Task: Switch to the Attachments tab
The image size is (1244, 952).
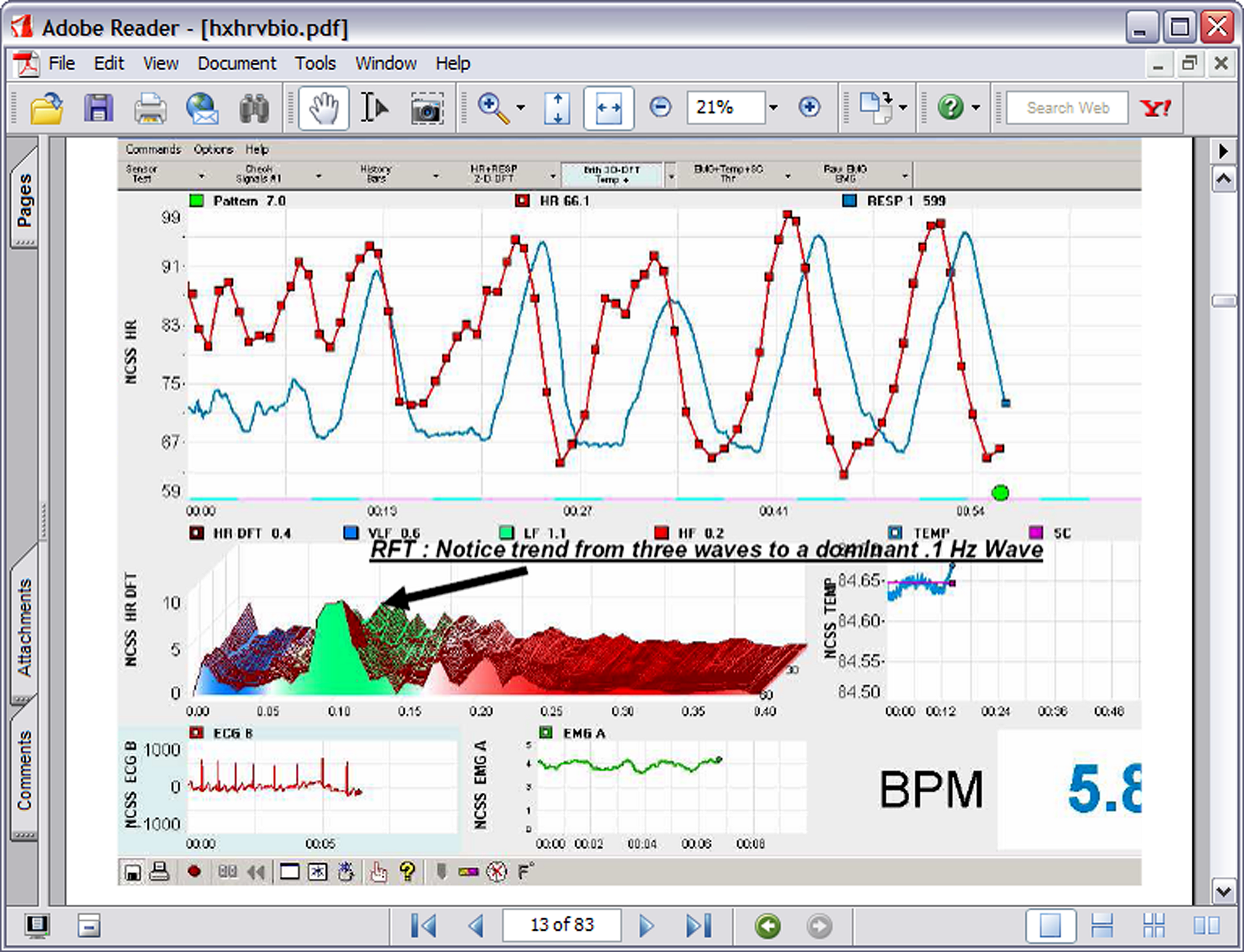Action: point(24,623)
